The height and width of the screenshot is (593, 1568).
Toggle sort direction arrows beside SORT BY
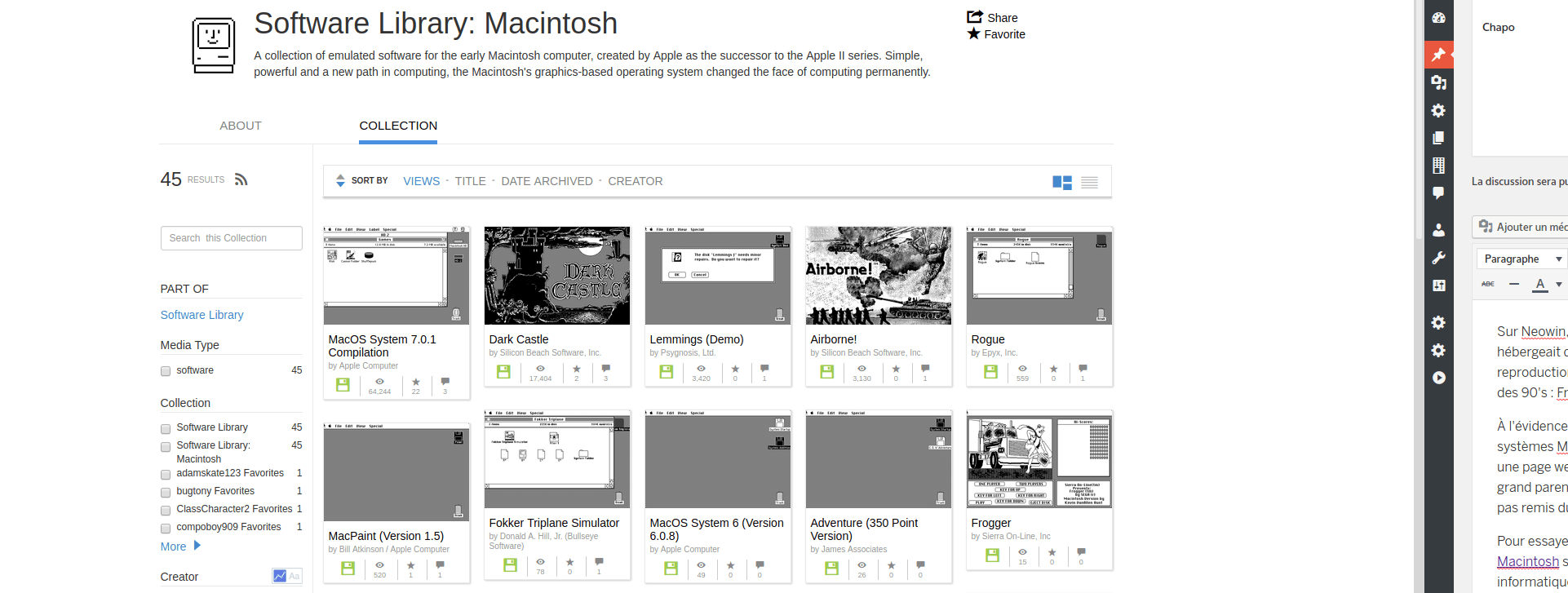pos(340,181)
